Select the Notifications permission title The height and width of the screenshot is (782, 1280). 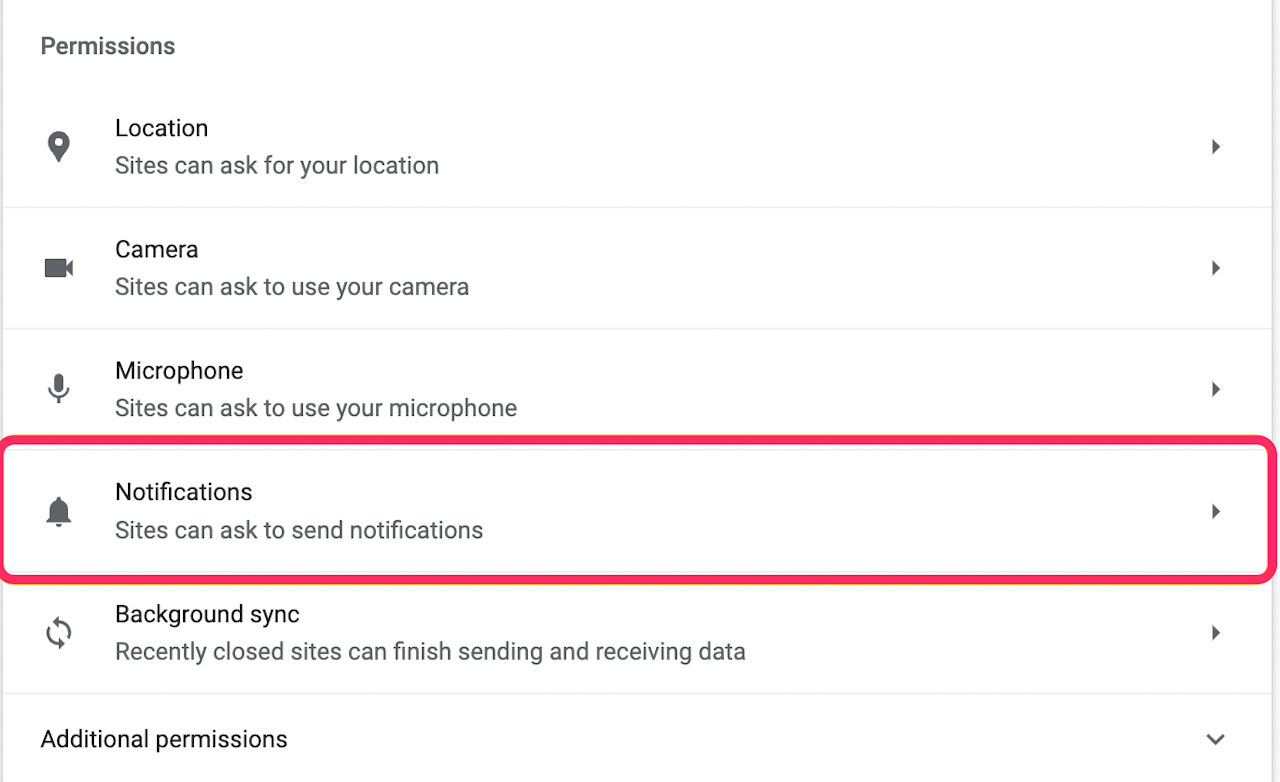183,492
